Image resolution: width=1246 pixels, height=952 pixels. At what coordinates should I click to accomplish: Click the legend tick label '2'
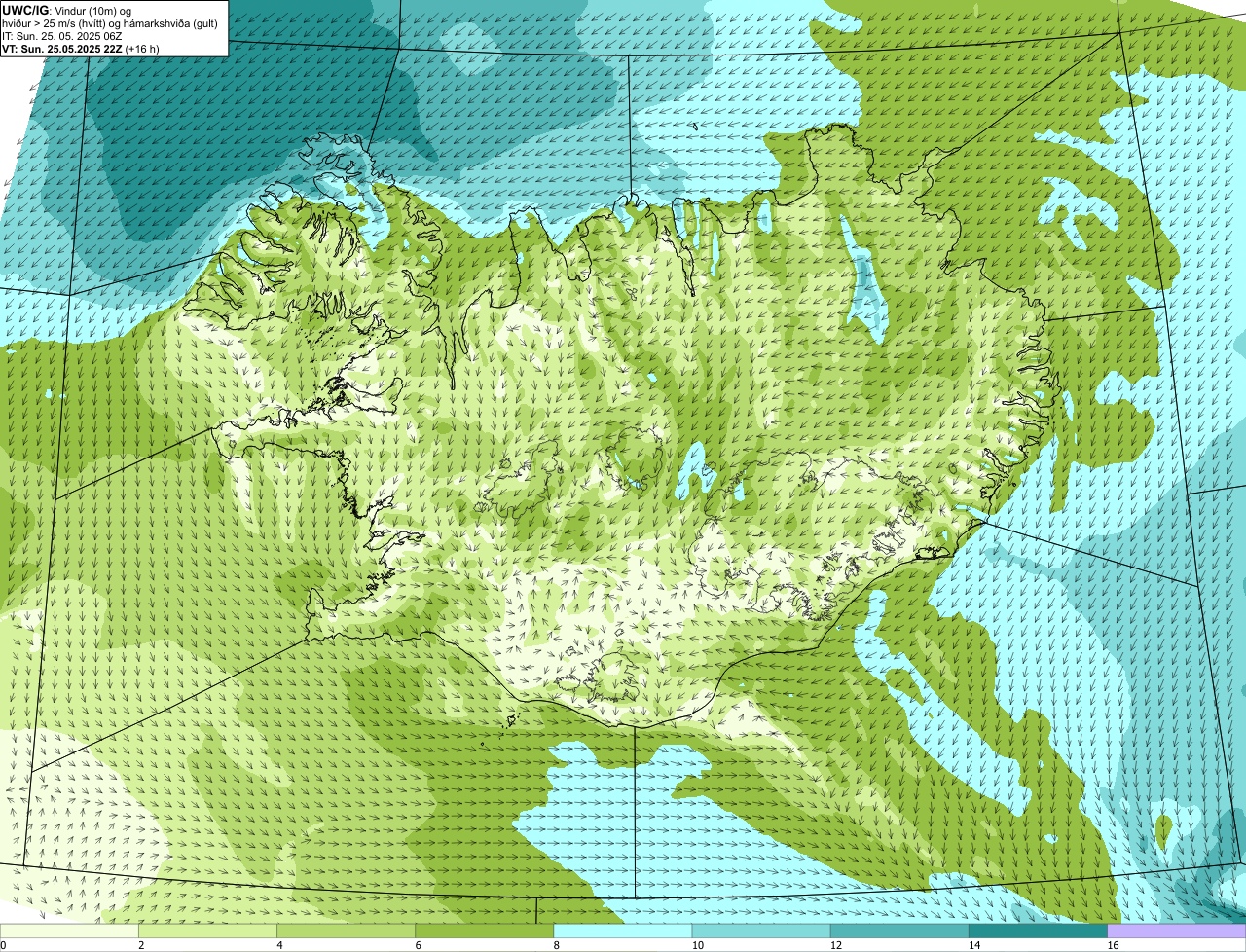click(x=141, y=945)
